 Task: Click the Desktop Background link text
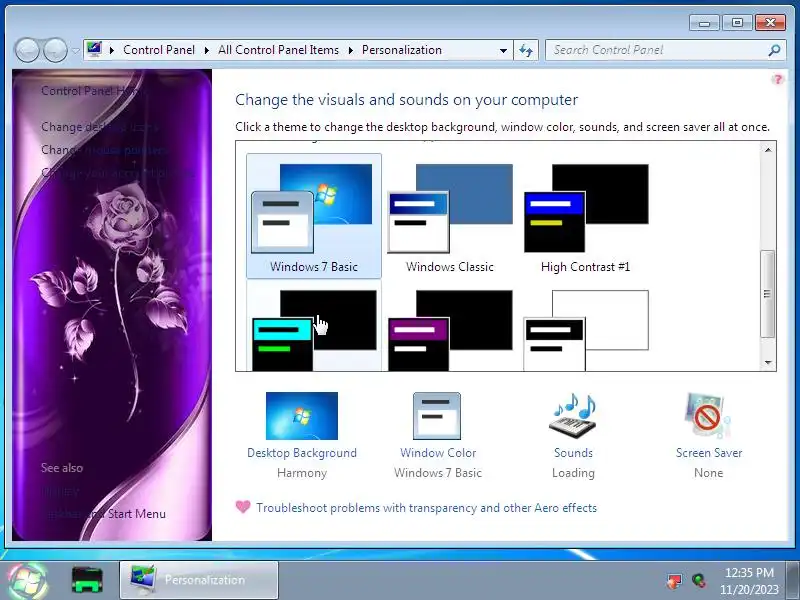(x=302, y=453)
